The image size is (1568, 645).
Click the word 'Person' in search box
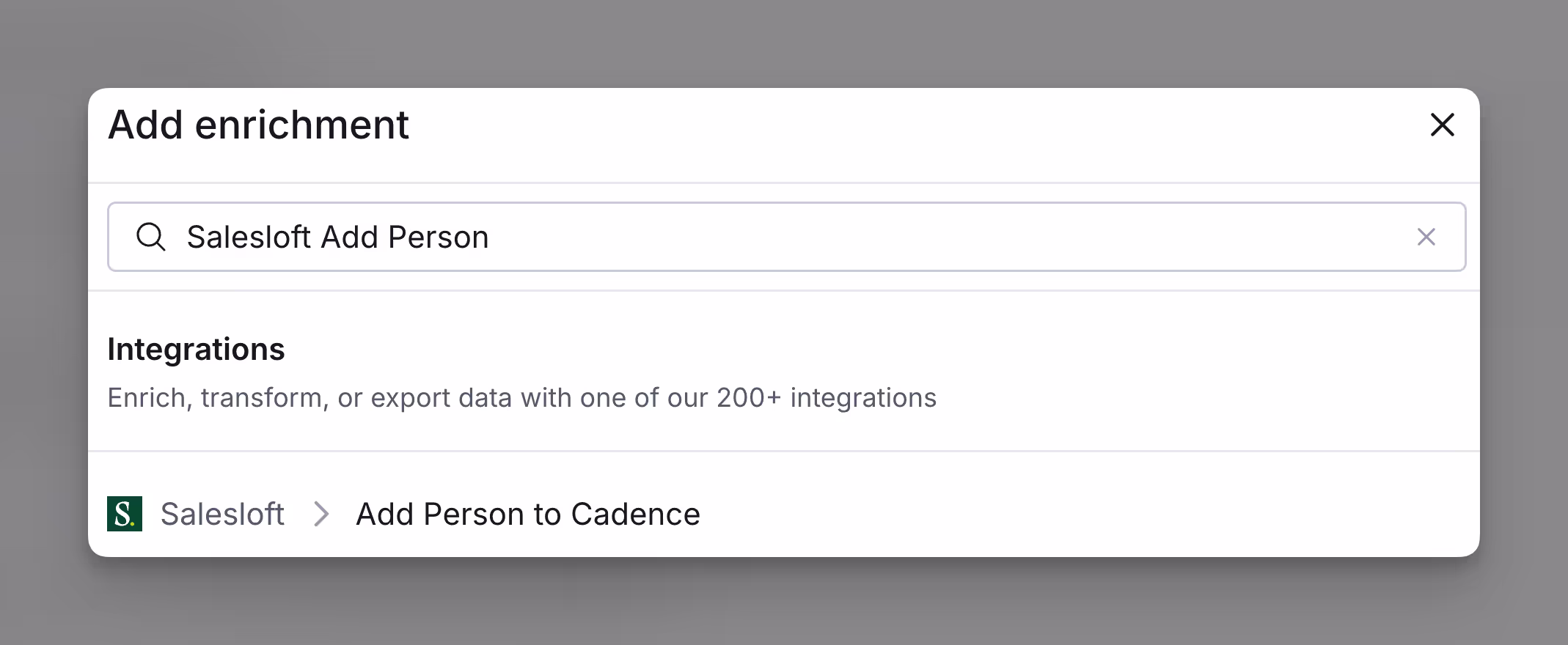(x=438, y=237)
